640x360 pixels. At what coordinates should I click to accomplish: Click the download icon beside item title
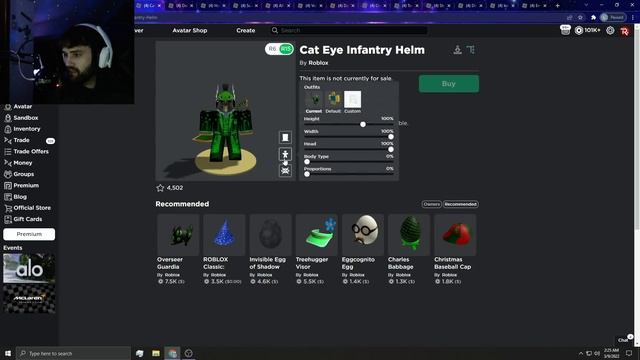point(458,50)
